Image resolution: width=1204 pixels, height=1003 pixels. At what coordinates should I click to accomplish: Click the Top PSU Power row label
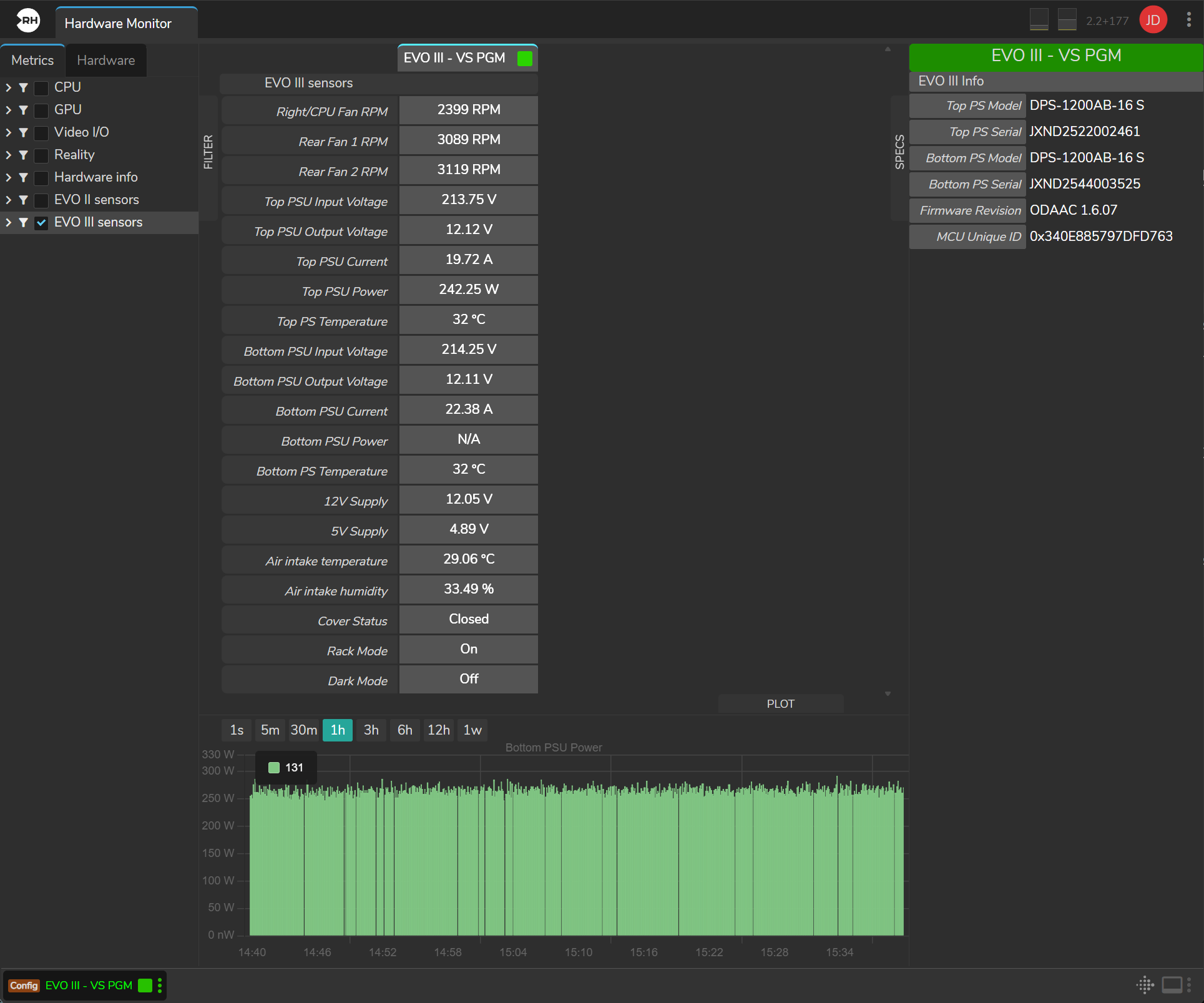pyautogui.click(x=310, y=291)
